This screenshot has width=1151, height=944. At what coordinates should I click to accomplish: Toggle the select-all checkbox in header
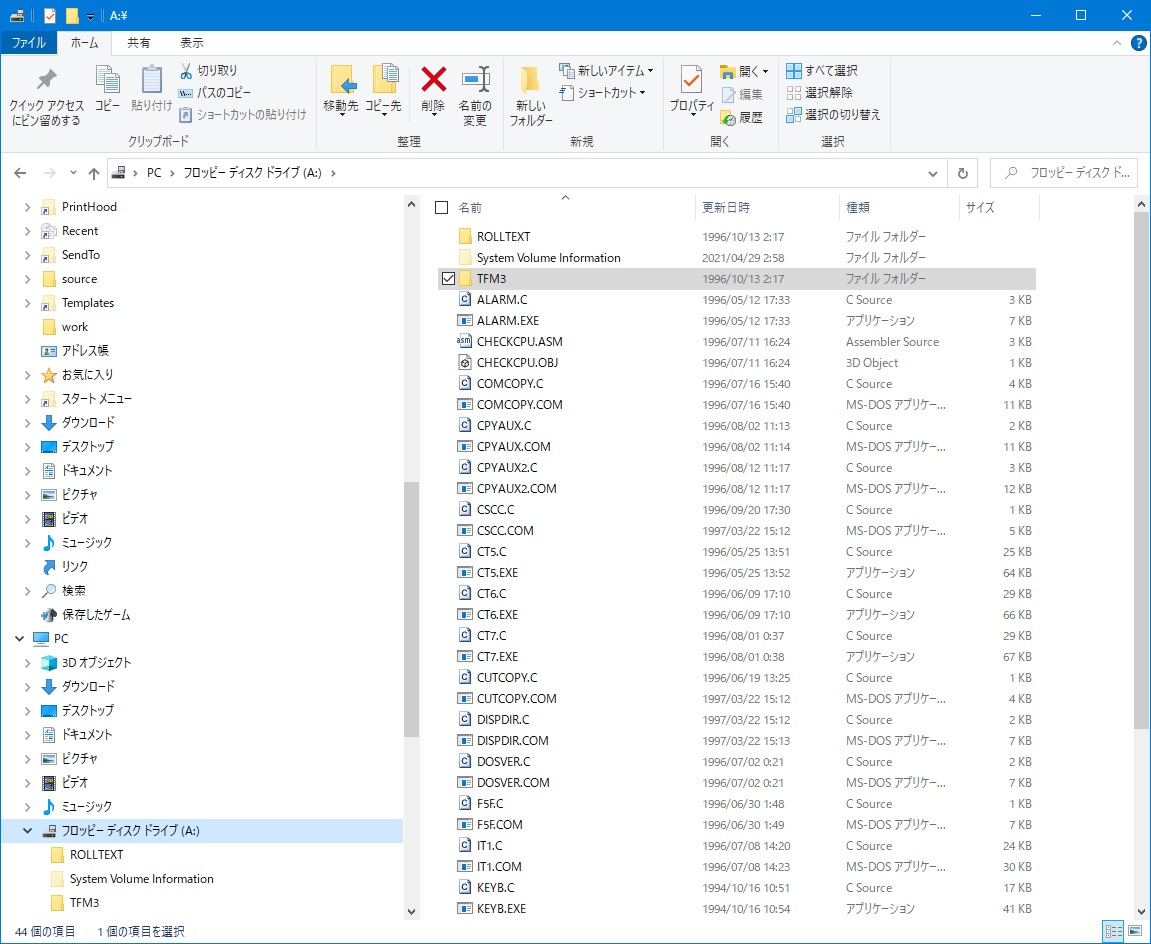click(441, 208)
